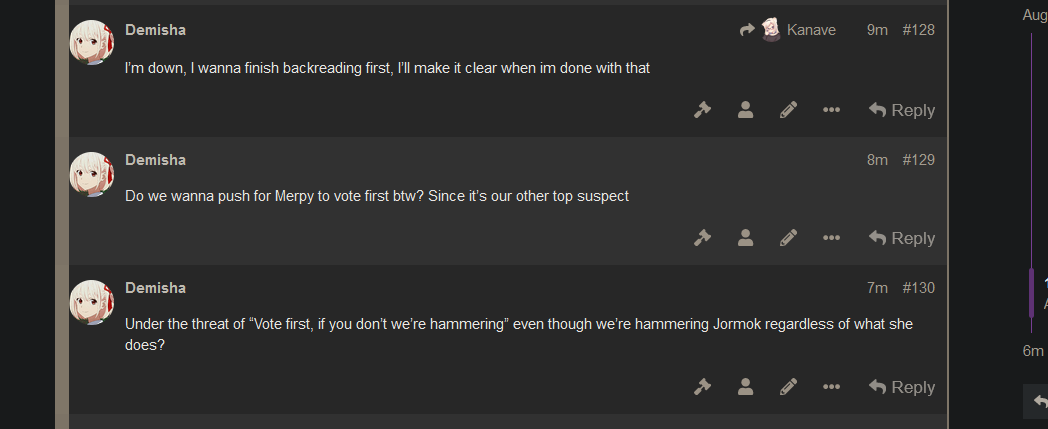
Task: Click the gavel icon on post #129
Action: pyautogui.click(x=702, y=238)
